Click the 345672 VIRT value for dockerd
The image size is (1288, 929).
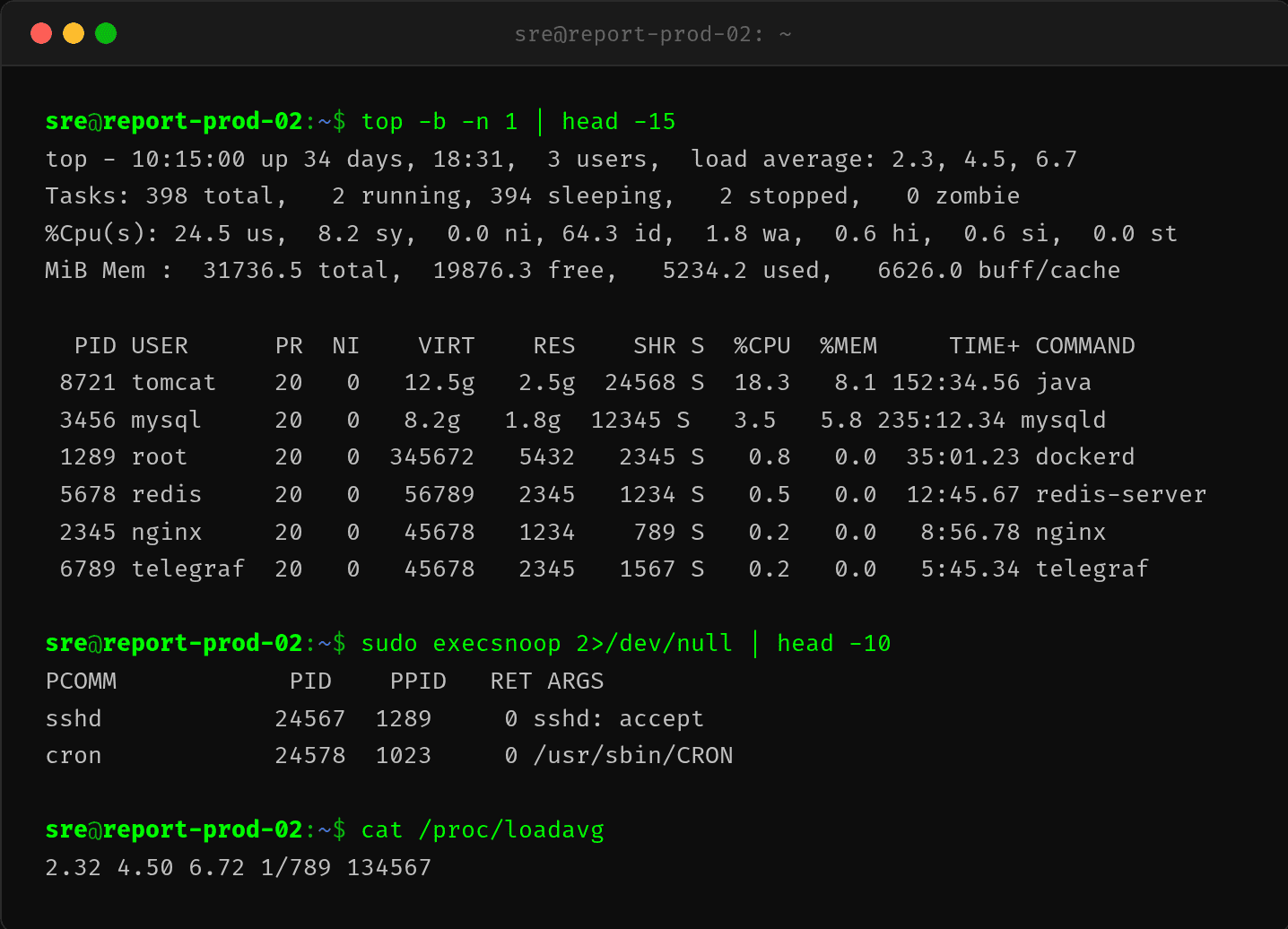(432, 457)
